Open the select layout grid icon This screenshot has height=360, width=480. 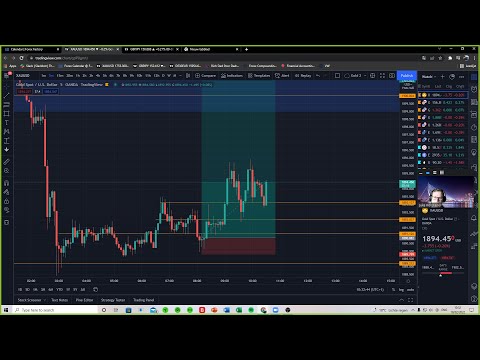pyautogui.click(x=337, y=76)
